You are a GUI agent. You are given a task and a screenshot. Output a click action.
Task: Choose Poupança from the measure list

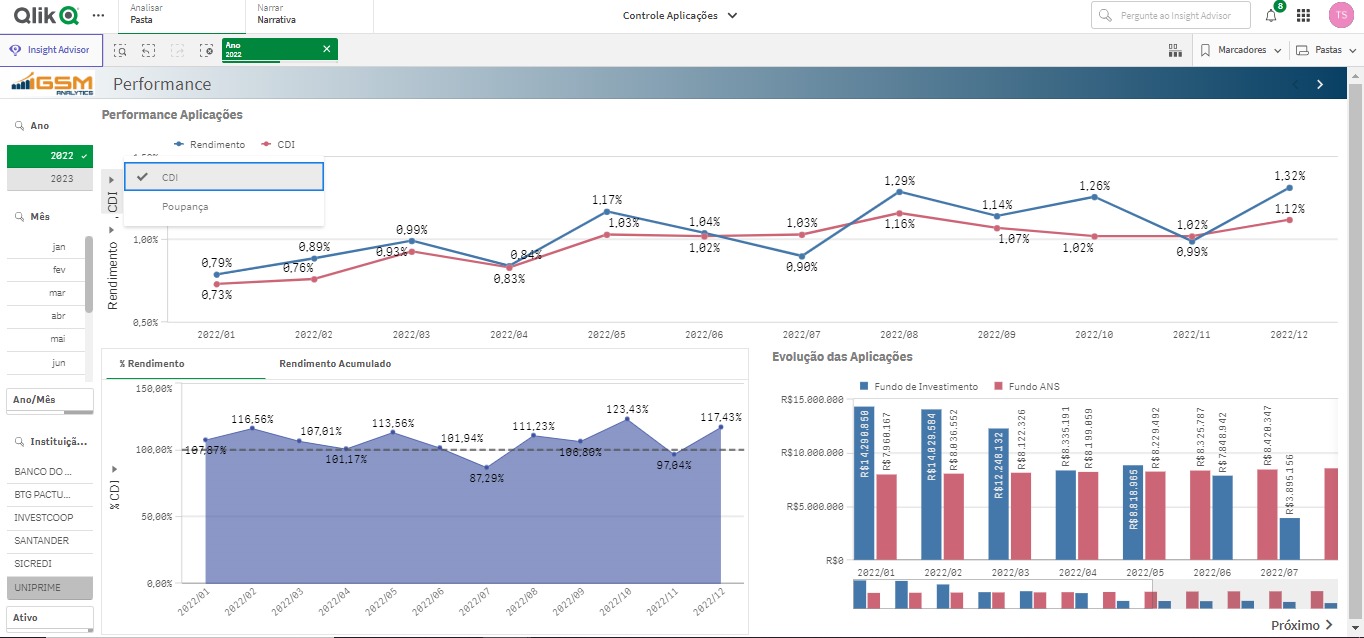coord(185,207)
